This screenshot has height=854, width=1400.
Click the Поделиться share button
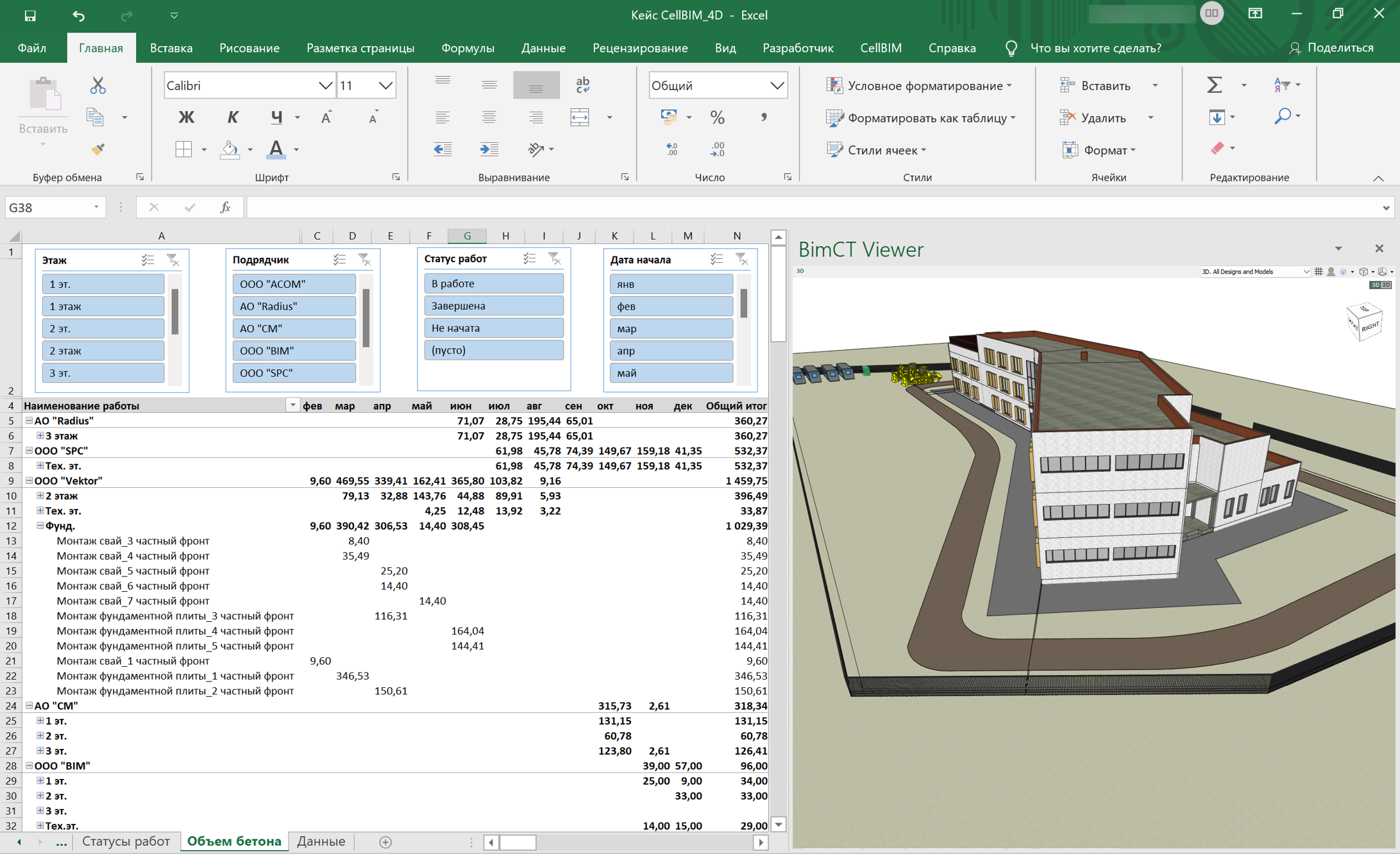pos(1331,48)
